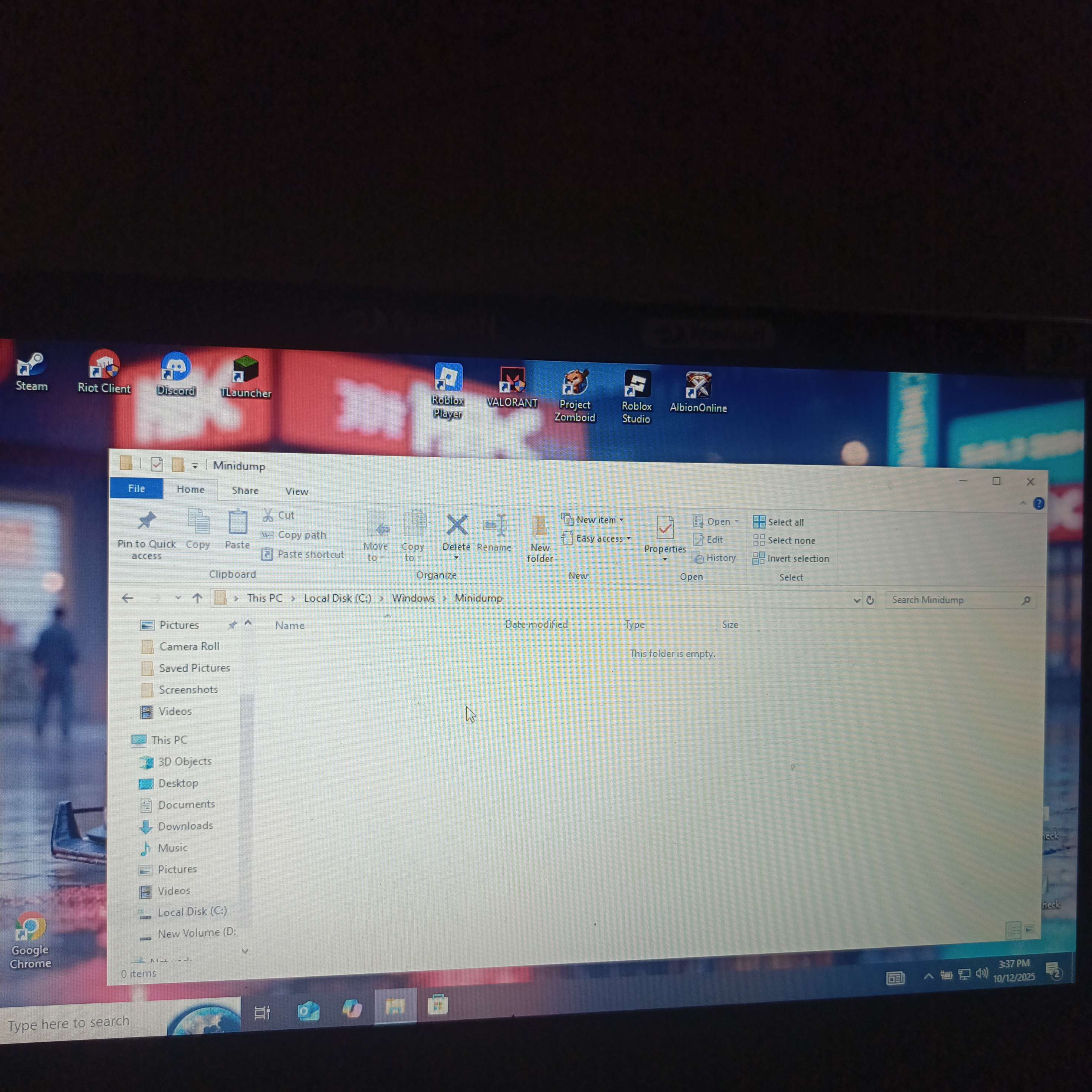Open the Share ribbon tab
Viewport: 1092px width, 1092px height.
245,490
